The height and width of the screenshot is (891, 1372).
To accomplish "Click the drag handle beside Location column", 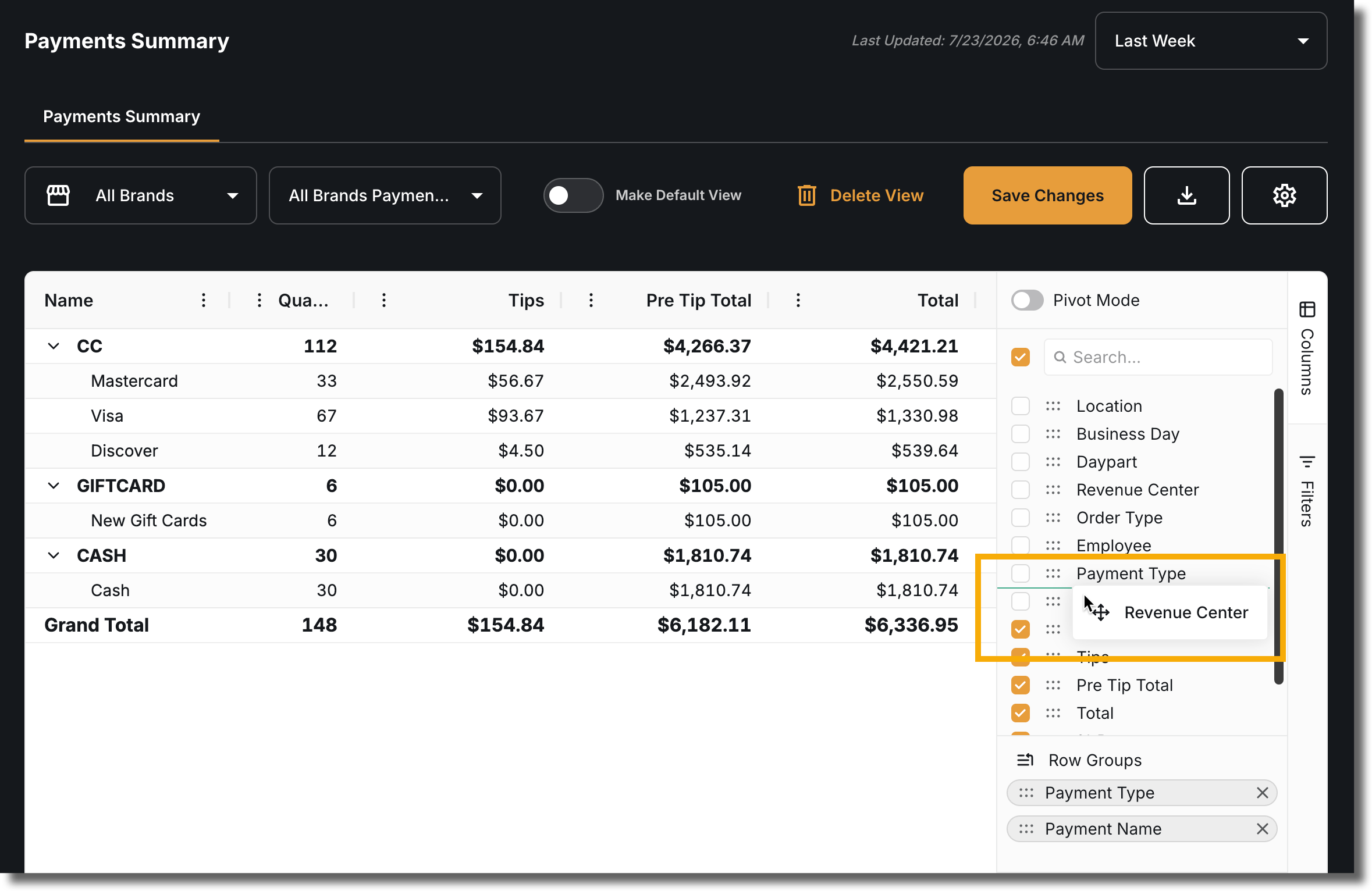I will point(1053,406).
